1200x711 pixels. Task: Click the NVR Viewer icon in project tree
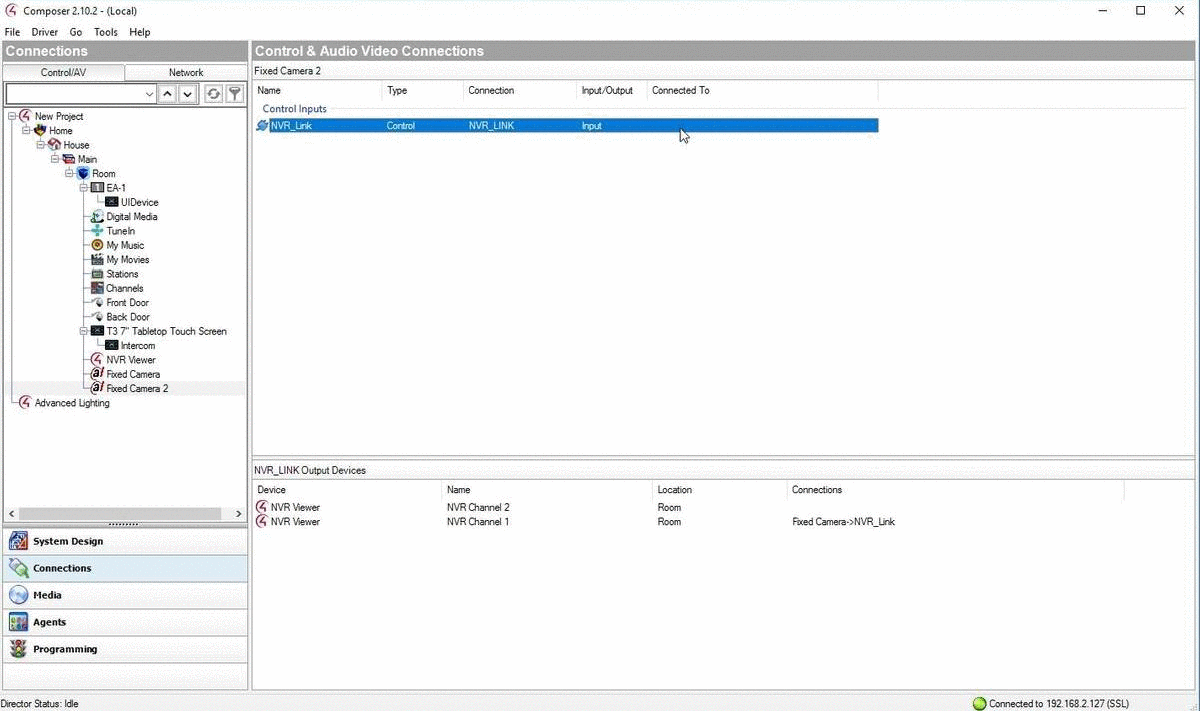(97, 360)
